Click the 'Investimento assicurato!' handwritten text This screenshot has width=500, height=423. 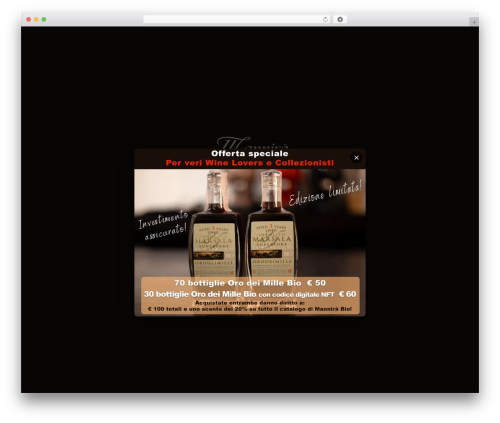pyautogui.click(x=163, y=225)
